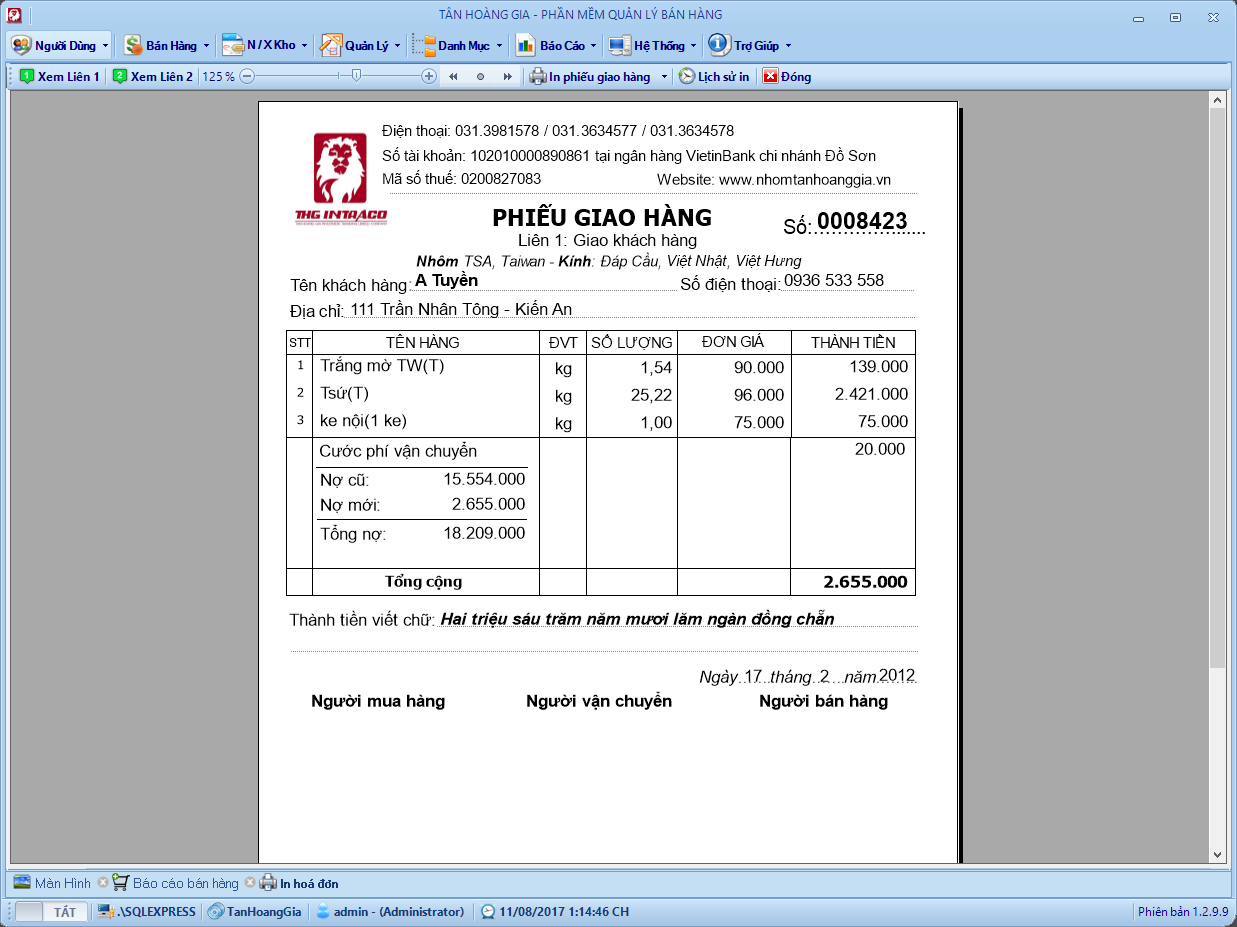Screen dimensions: 1237x927
Task: View Xem Liên 2 copy
Action: (153, 77)
